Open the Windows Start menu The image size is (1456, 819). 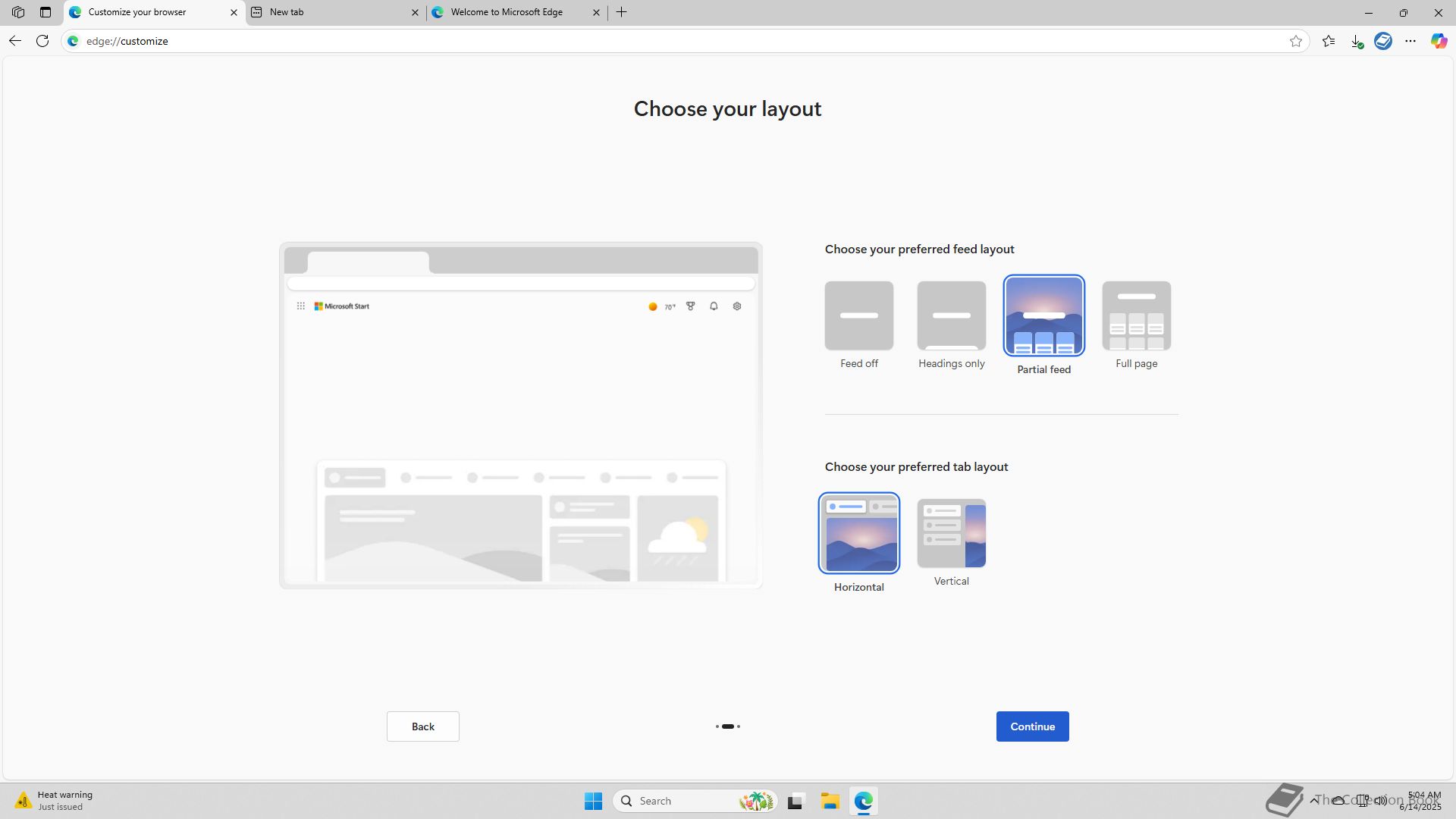593,801
